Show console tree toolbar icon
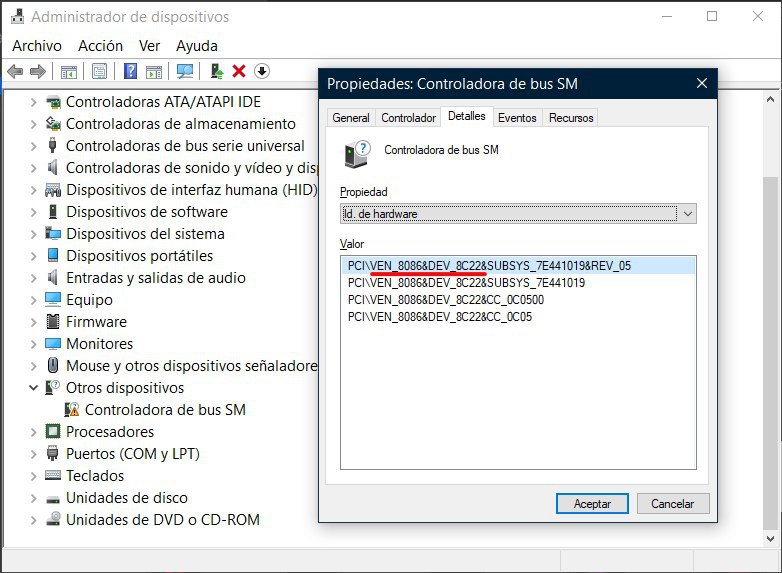782x573 pixels. (69, 72)
